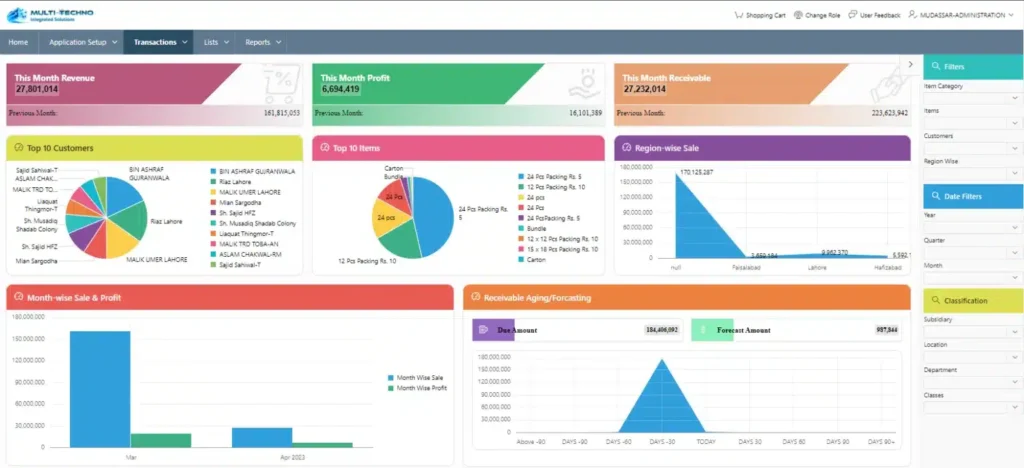Expand the Subsidiary dropdown
Image resolution: width=1024 pixels, height=468 pixels.
[972, 332]
